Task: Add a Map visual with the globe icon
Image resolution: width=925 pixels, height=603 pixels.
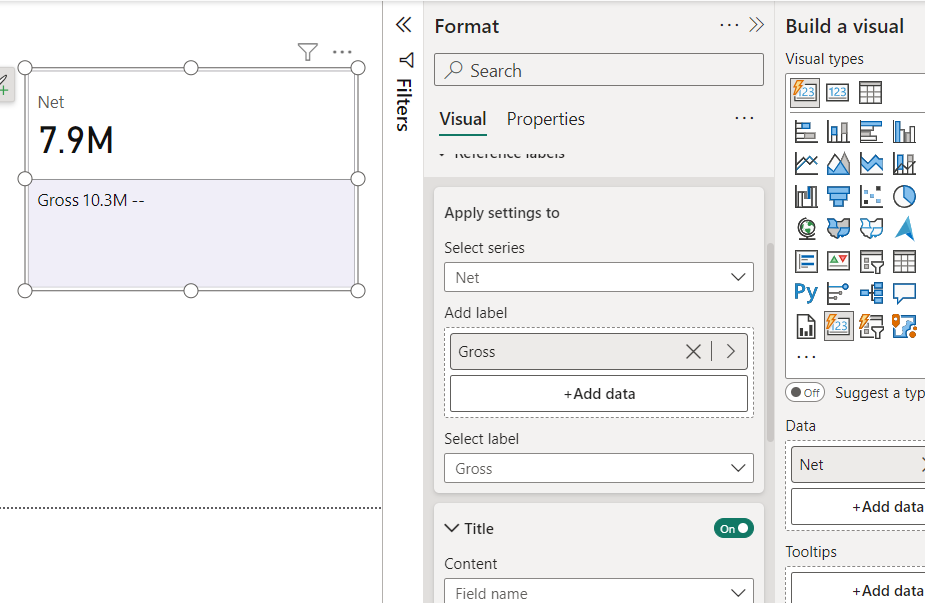Action: 806,228
